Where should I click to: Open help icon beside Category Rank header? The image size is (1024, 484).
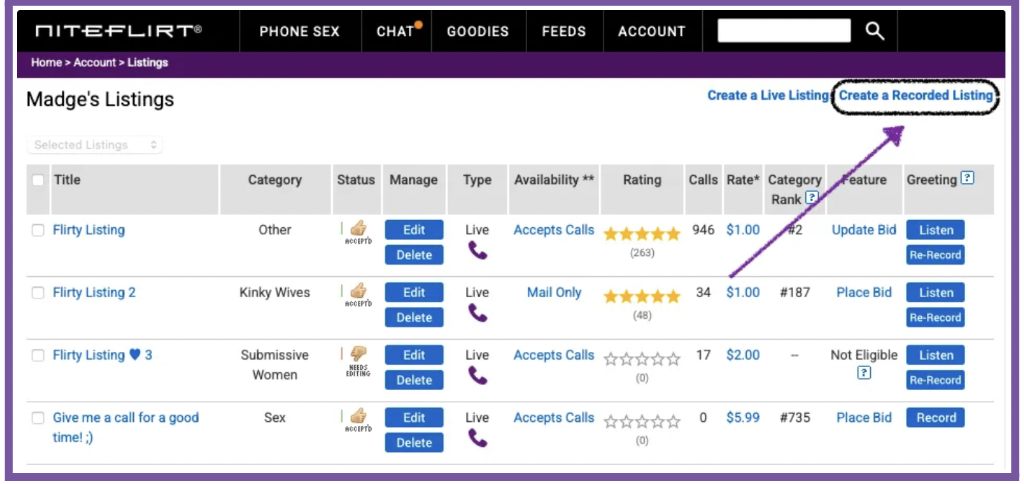(811, 197)
